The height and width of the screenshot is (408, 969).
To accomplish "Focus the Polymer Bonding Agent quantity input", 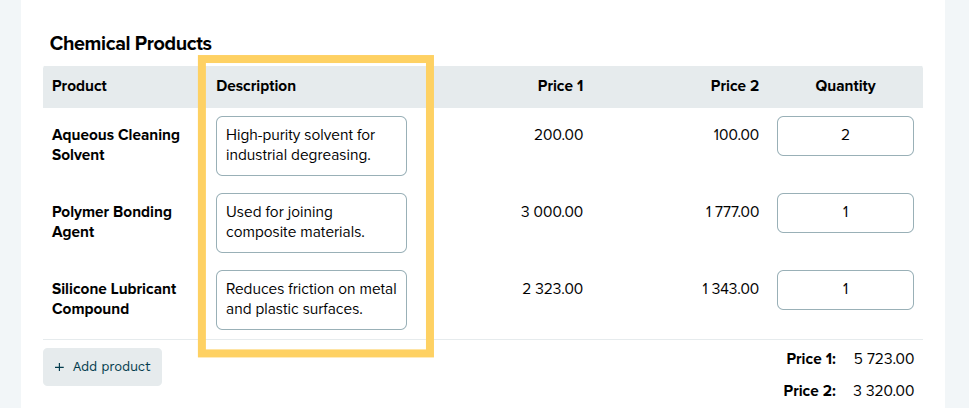I will 845,213.
